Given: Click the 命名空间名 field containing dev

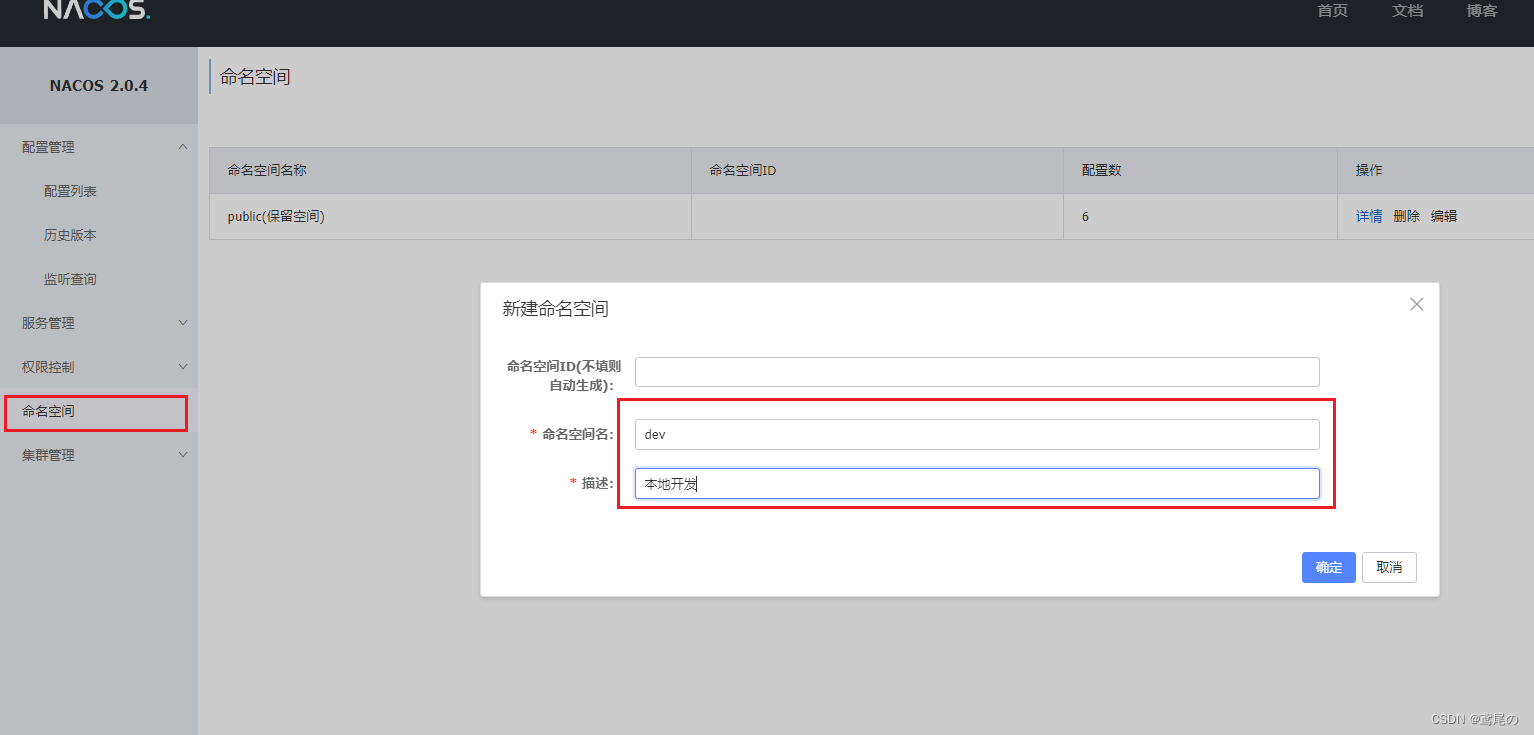Looking at the screenshot, I should click(x=977, y=434).
